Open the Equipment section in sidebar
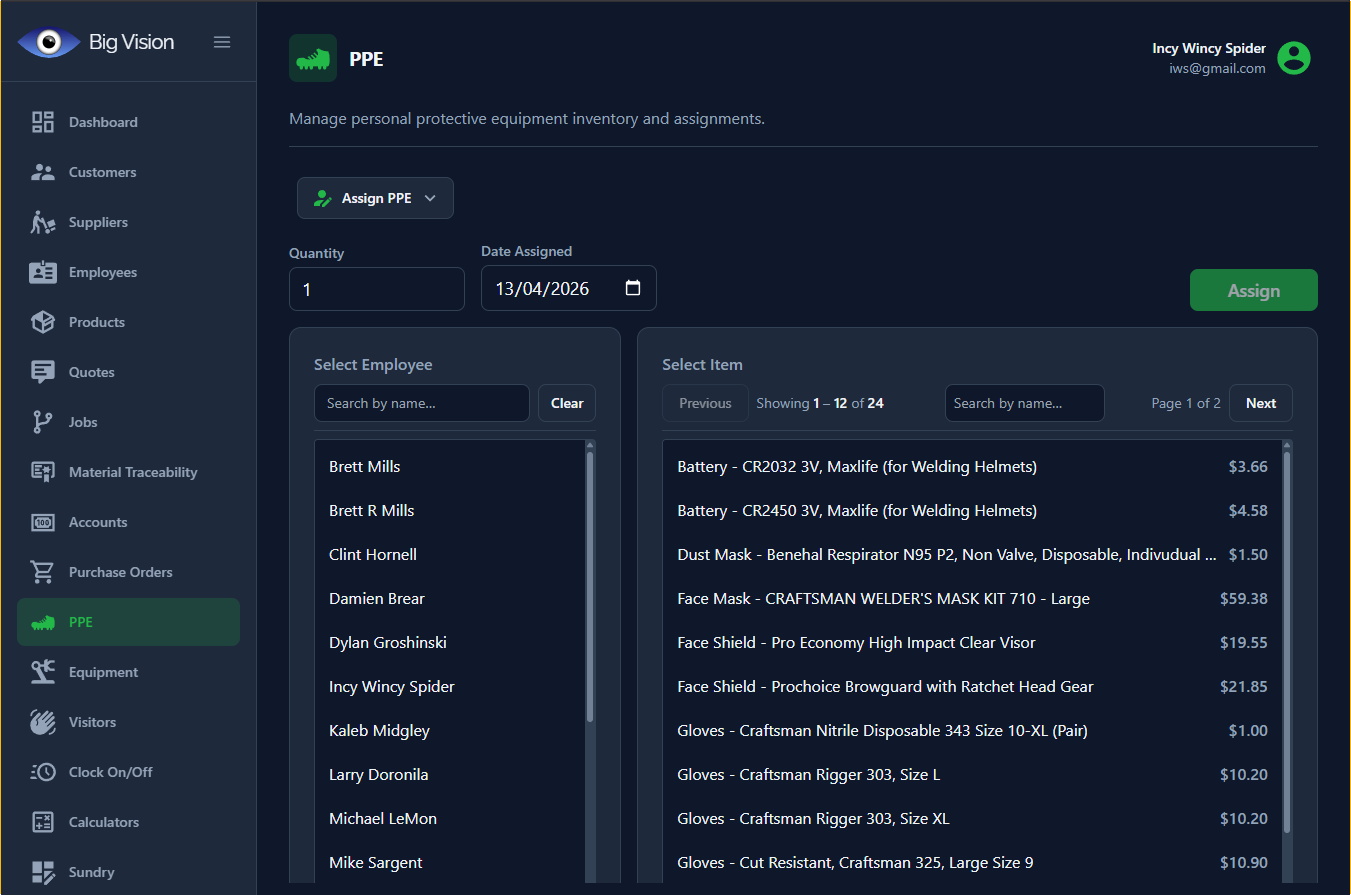 coord(103,672)
